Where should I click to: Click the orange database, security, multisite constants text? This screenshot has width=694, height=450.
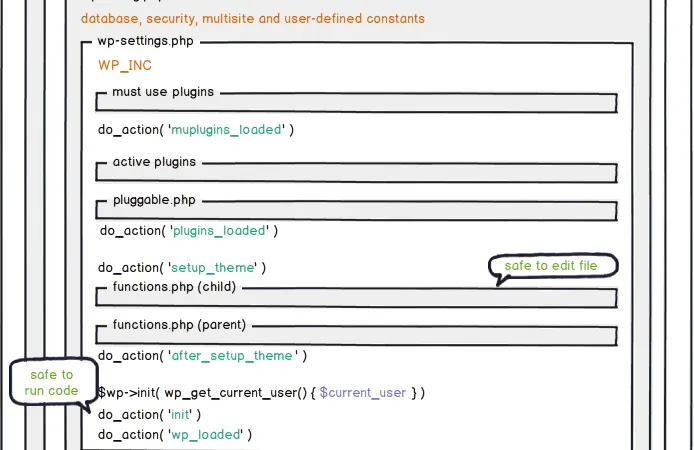click(x=253, y=19)
